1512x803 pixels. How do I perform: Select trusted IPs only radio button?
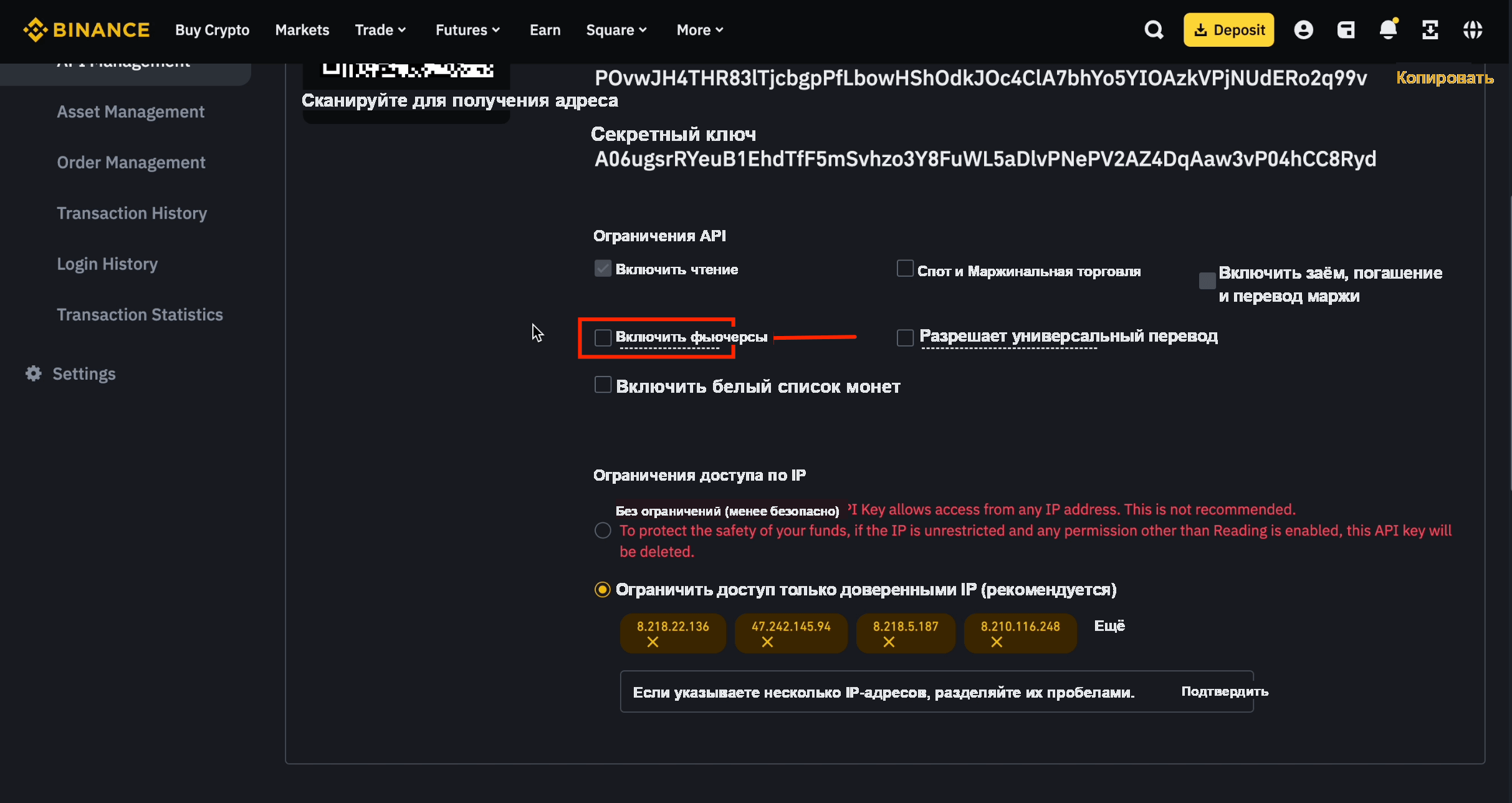click(603, 590)
